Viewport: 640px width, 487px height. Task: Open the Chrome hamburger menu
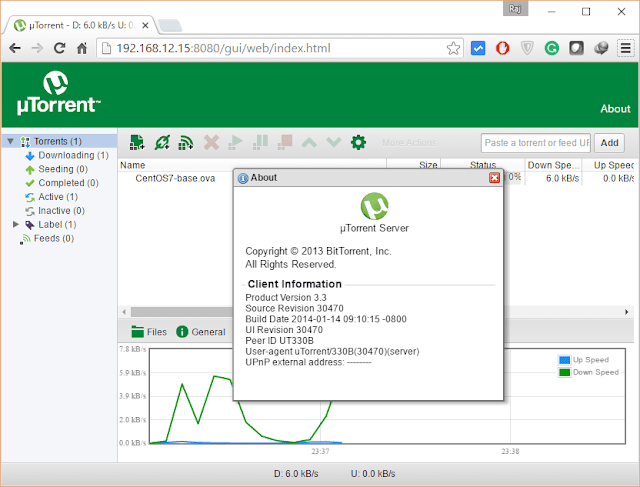(625, 48)
